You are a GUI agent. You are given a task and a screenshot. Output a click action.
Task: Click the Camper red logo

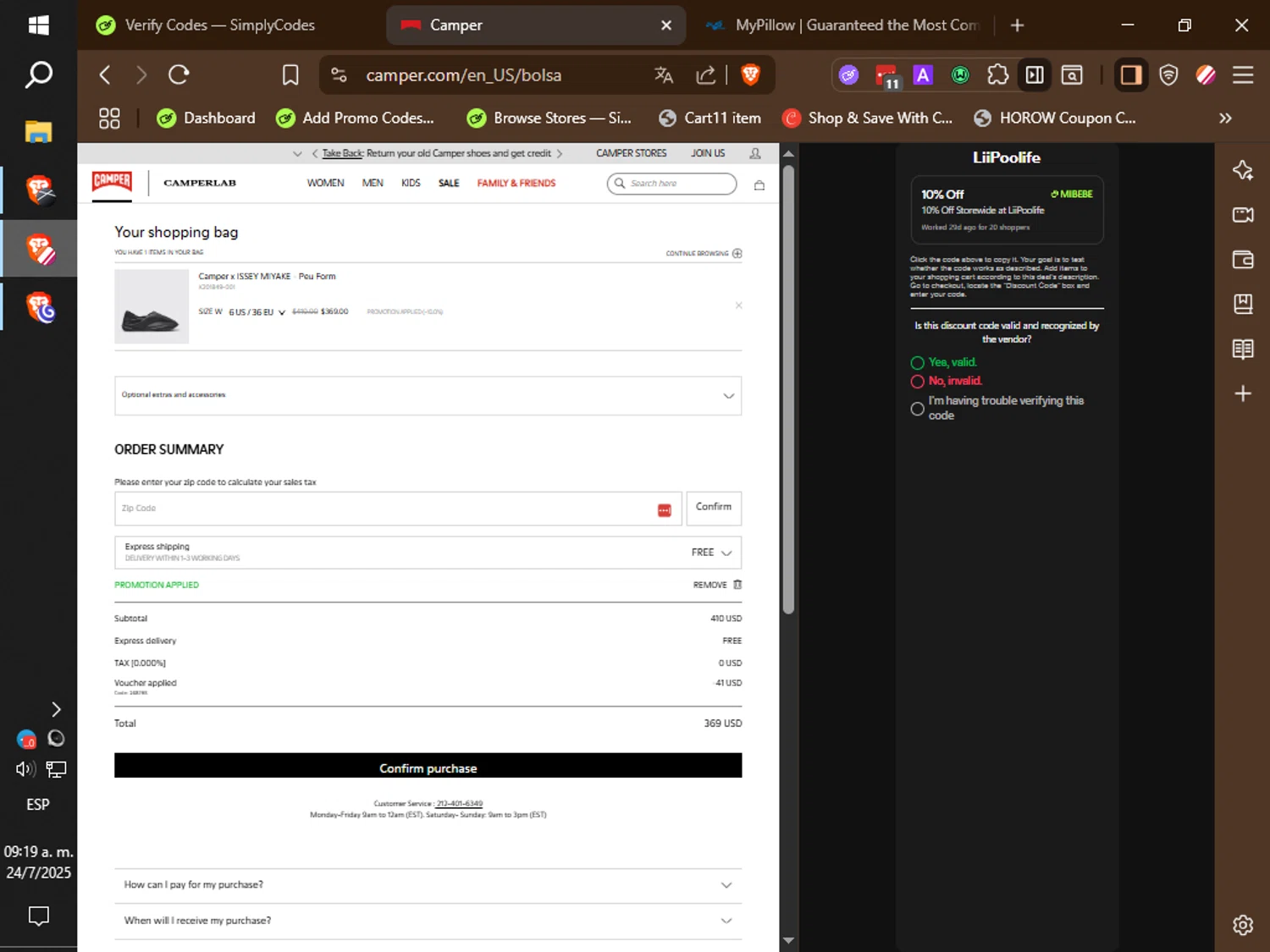[x=112, y=183]
